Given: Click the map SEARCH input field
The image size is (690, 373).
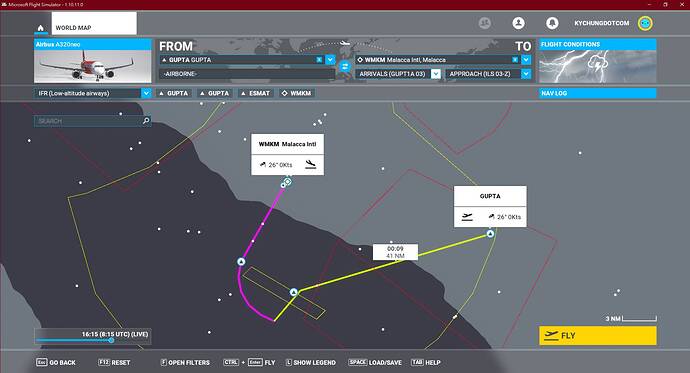Looking at the screenshot, I should point(88,121).
